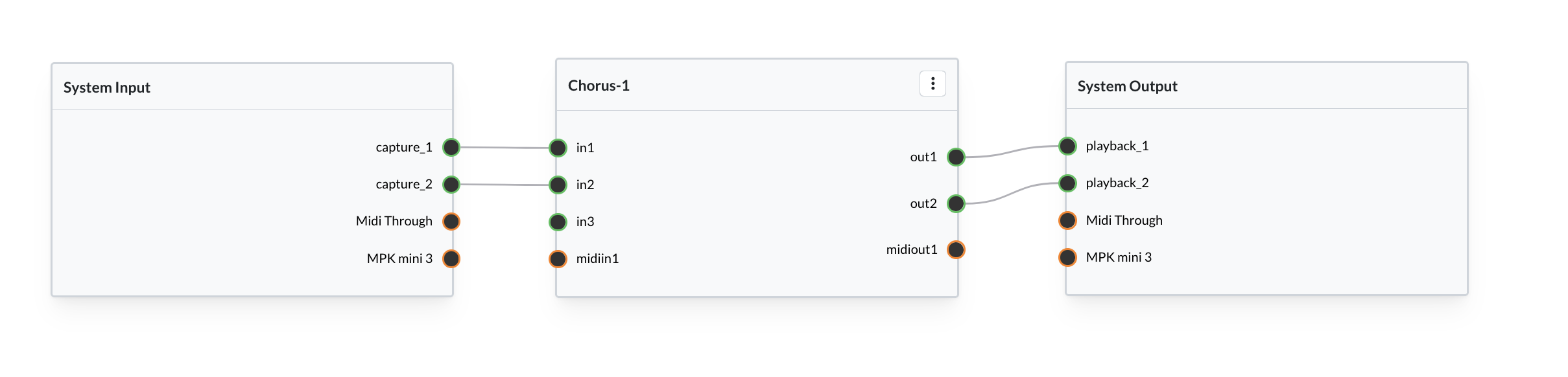This screenshot has width=1568, height=377.
Task: Open the Chorus-1 three-dot options menu
Action: 932,84
